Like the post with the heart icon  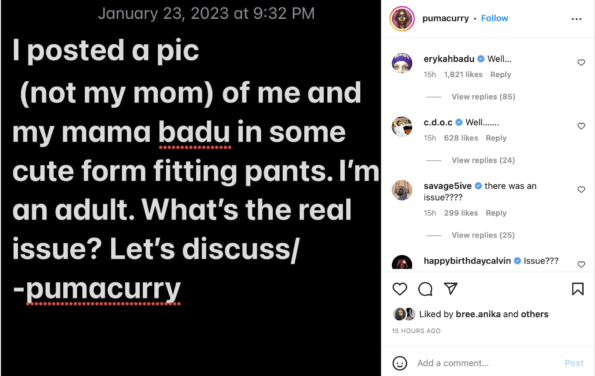click(x=400, y=289)
